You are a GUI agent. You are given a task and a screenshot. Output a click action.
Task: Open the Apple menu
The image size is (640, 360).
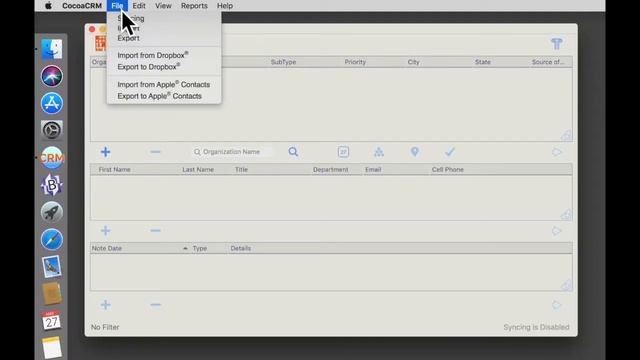pyautogui.click(x=48, y=6)
